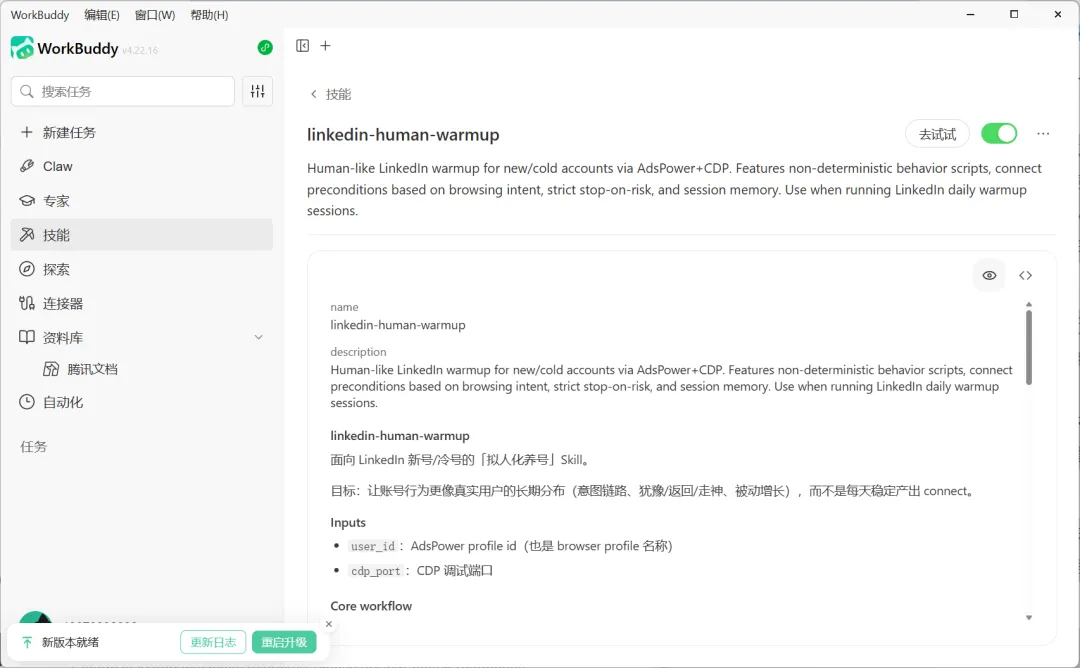1080x668 pixels.
Task: Open the 连接器 connectors section
Action: click(142, 304)
